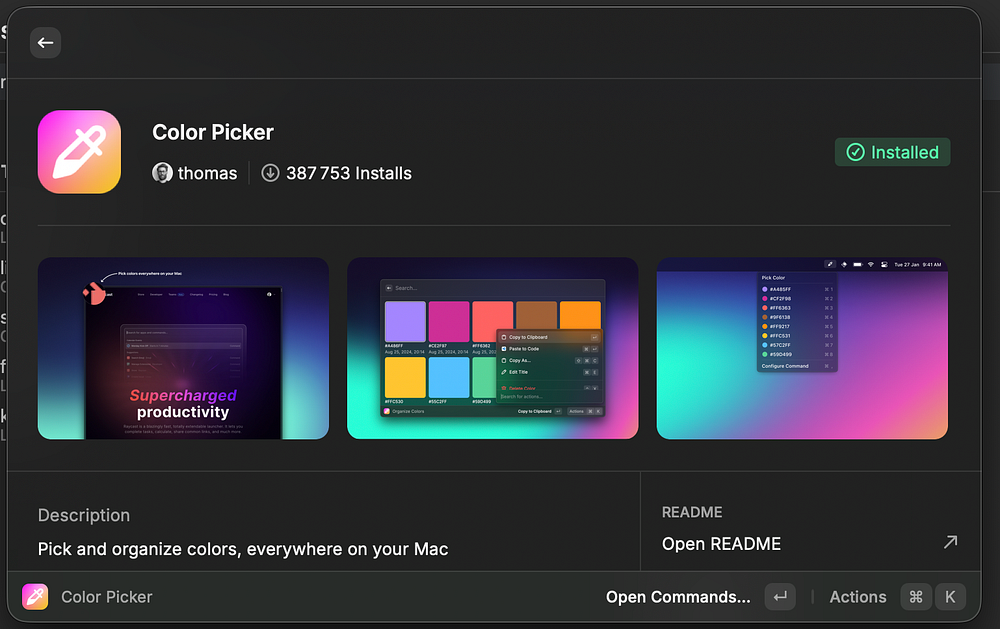Click the README section label
Screen dimensions: 1000x629
[x=692, y=512]
